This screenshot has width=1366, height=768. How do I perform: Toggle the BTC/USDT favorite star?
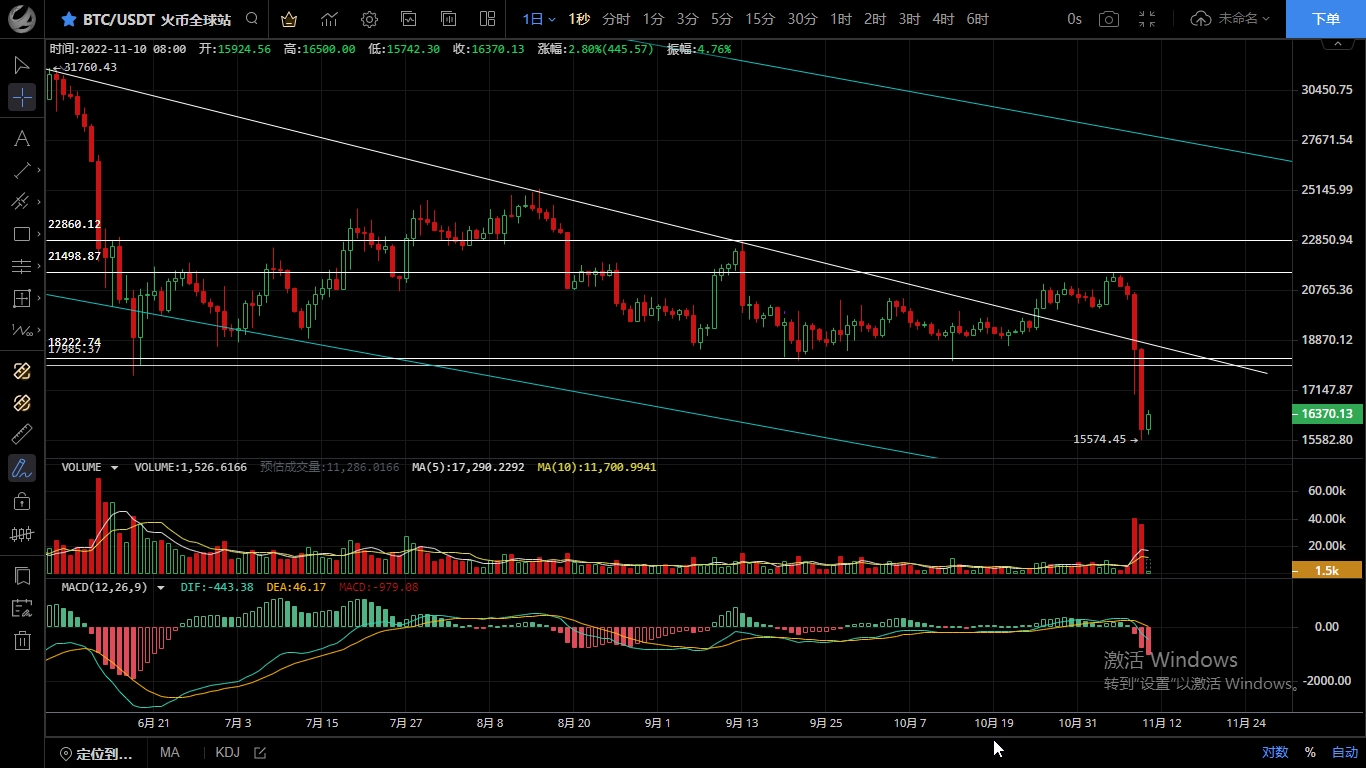click(x=68, y=19)
